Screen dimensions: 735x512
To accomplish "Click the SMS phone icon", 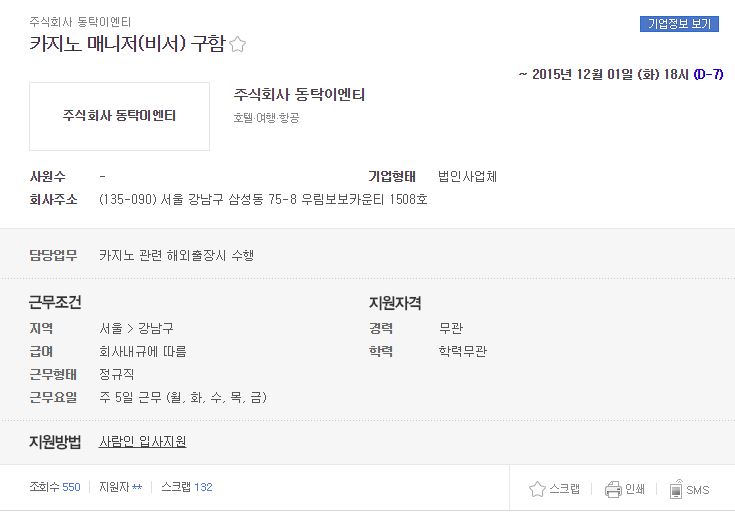I will pyautogui.click(x=675, y=489).
